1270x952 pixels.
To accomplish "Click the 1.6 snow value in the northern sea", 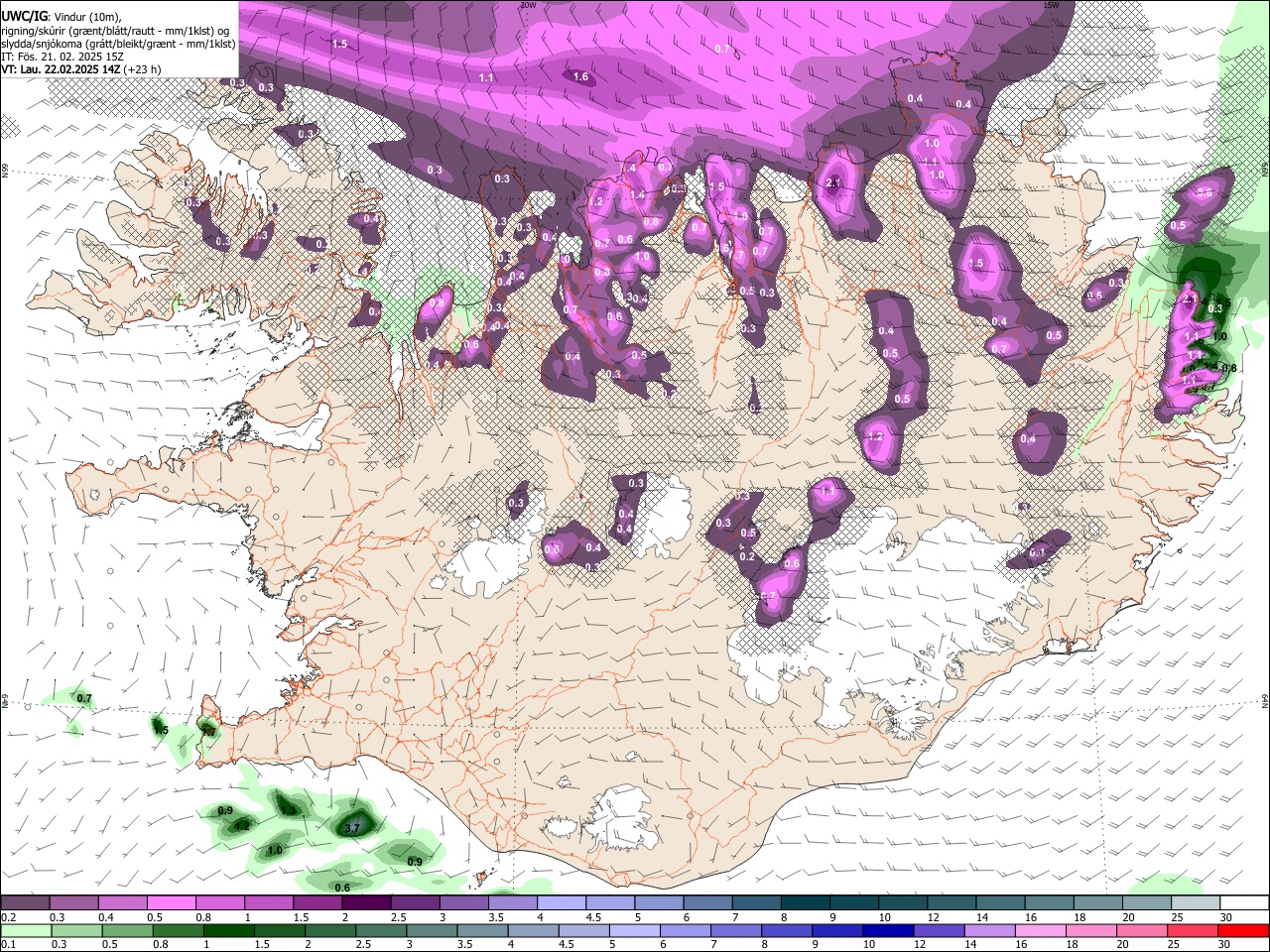I will (581, 76).
